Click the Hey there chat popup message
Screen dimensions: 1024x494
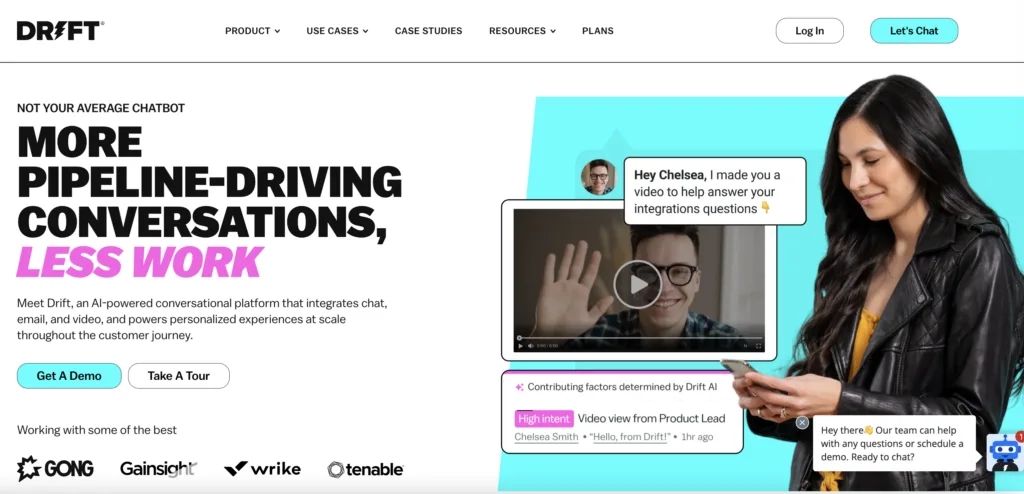[x=893, y=444]
